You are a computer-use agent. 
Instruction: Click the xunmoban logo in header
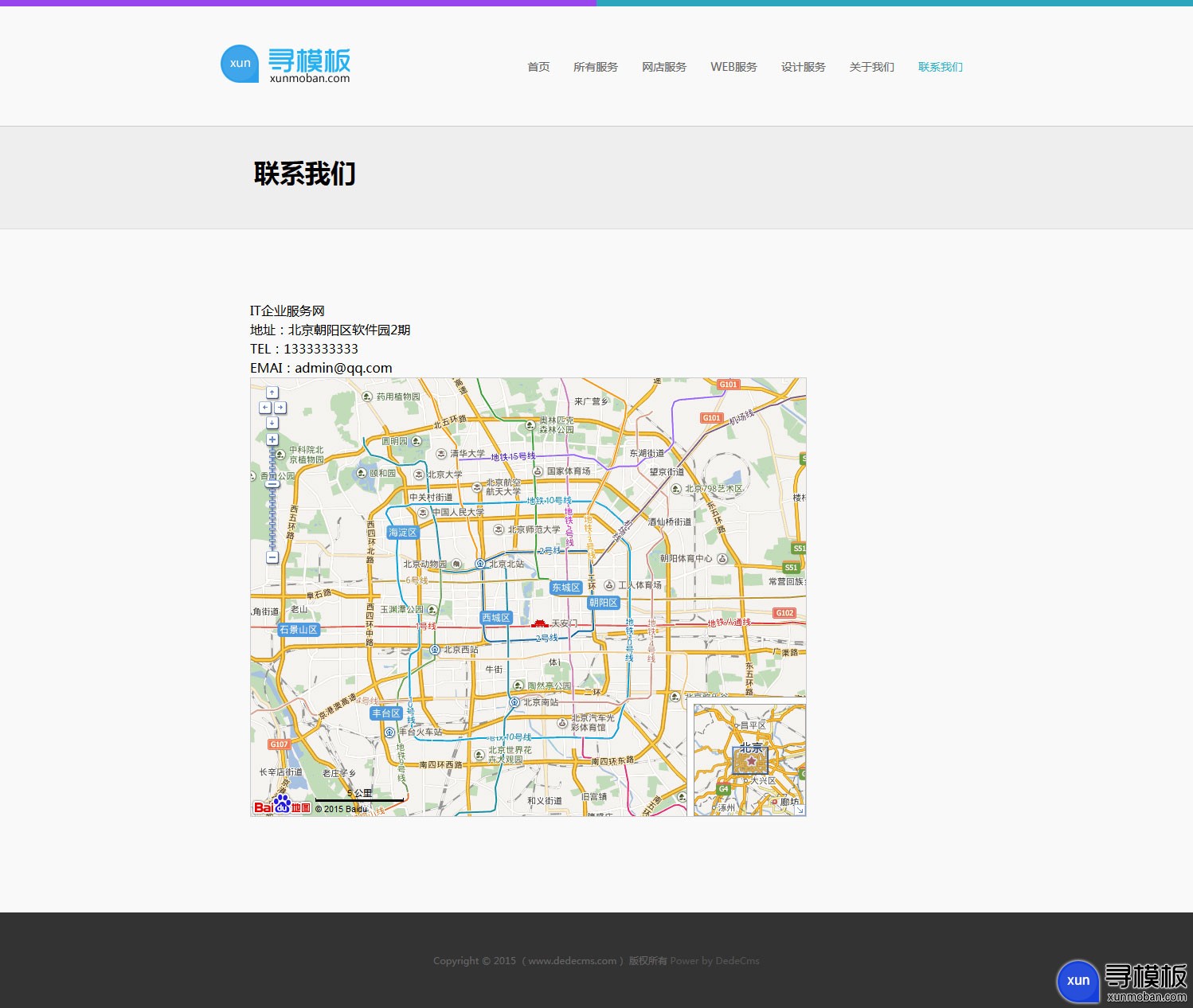tap(285, 64)
